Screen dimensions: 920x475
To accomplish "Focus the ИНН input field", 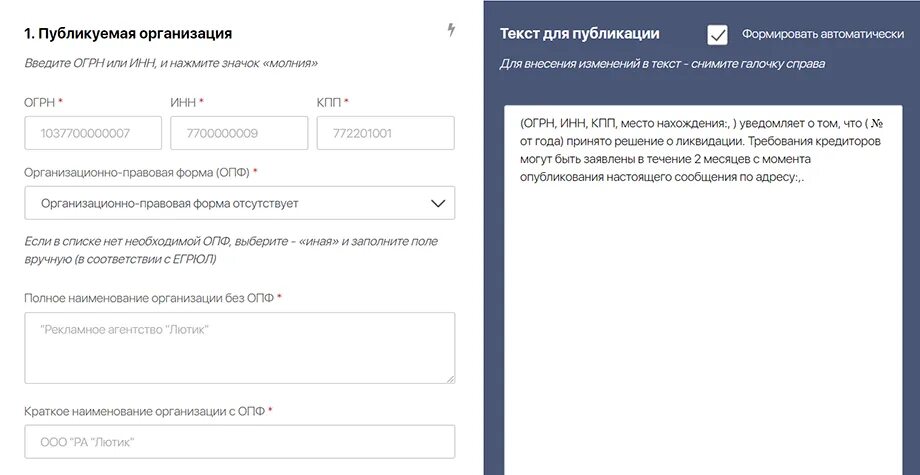I will [x=239, y=133].
